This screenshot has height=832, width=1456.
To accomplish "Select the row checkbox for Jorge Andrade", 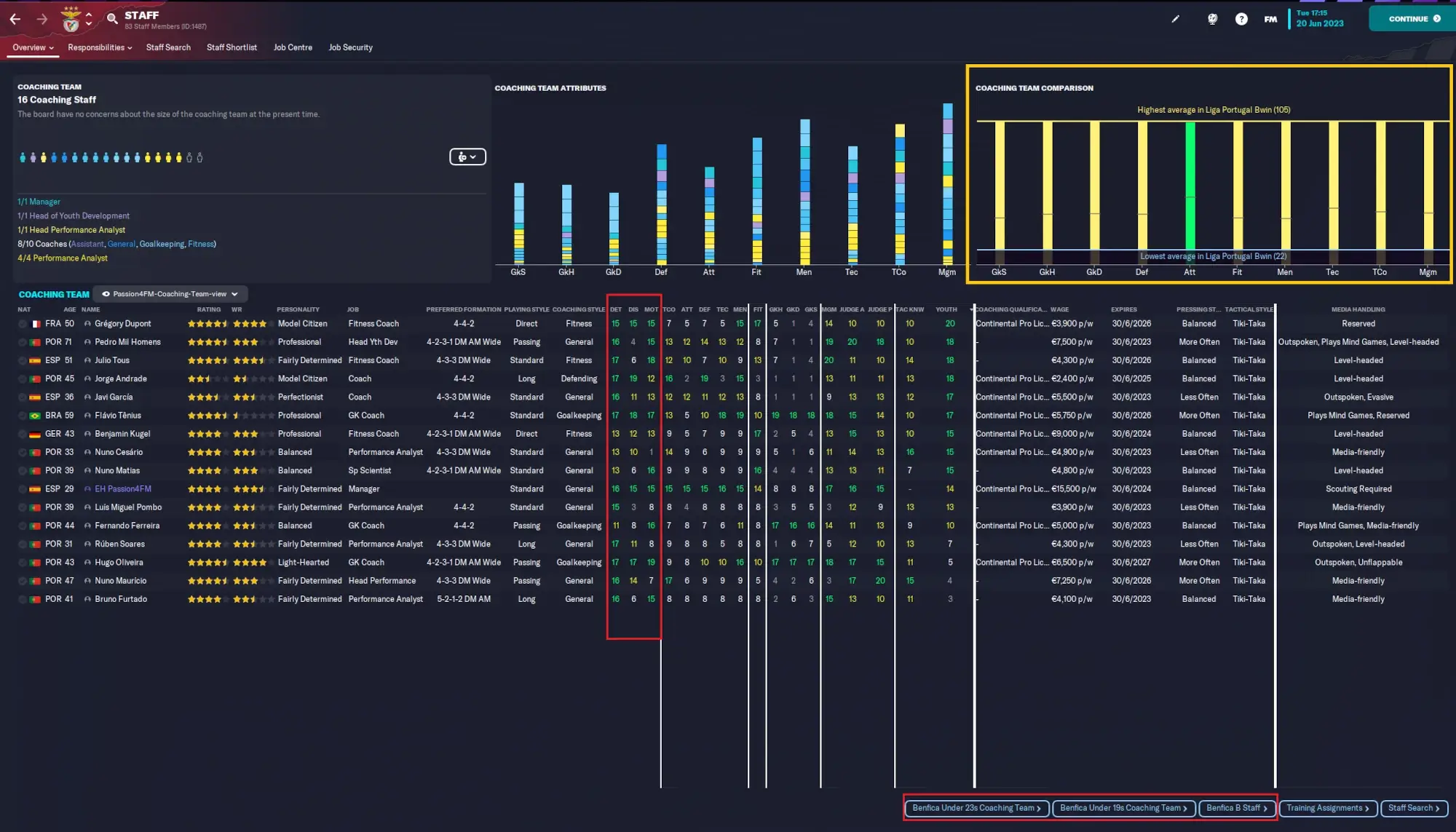I will click(23, 379).
